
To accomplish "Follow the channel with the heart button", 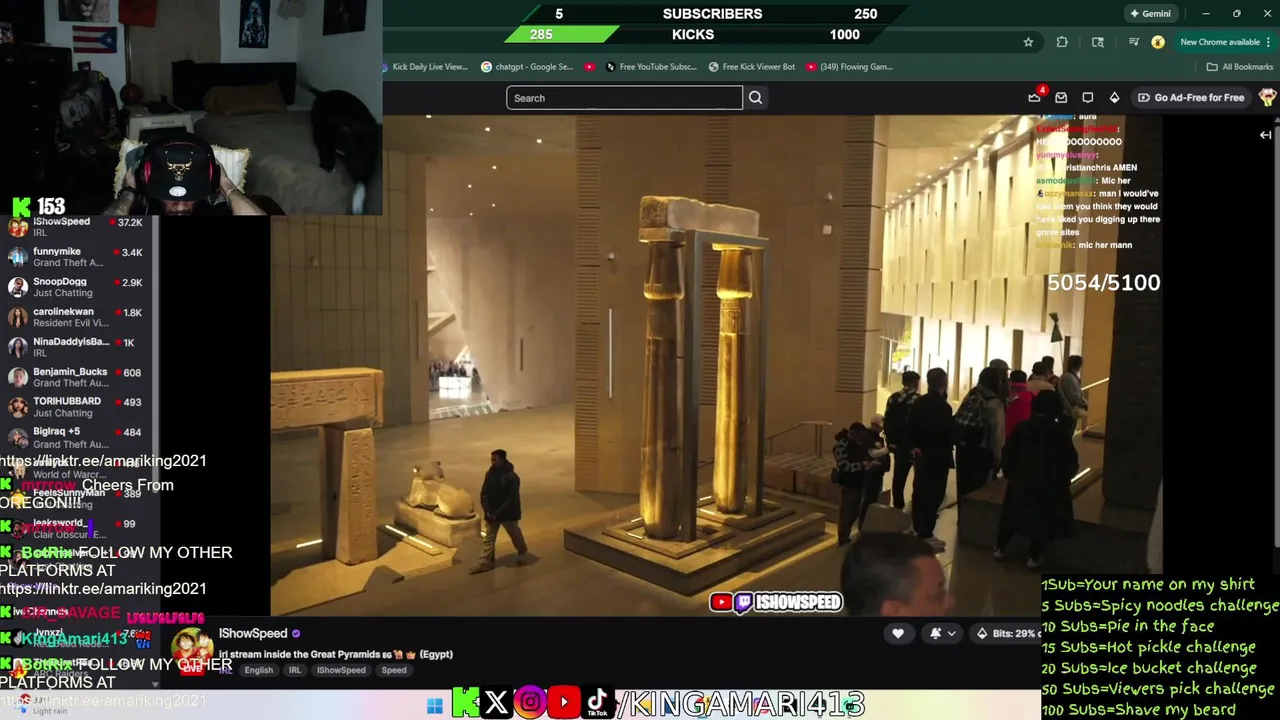I will (898, 633).
